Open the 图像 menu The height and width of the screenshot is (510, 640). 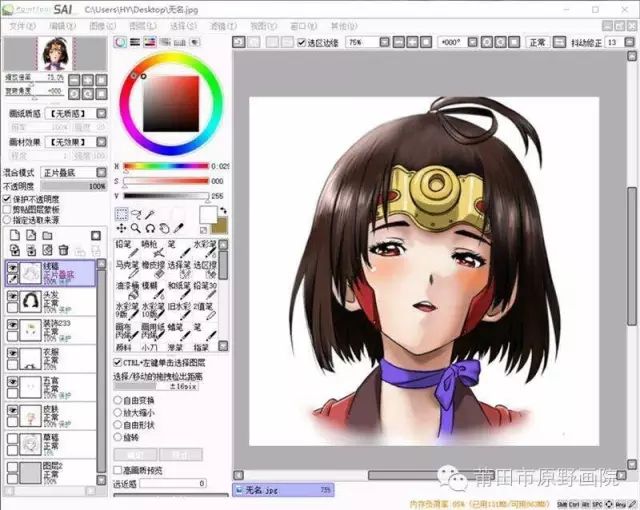pos(102,26)
